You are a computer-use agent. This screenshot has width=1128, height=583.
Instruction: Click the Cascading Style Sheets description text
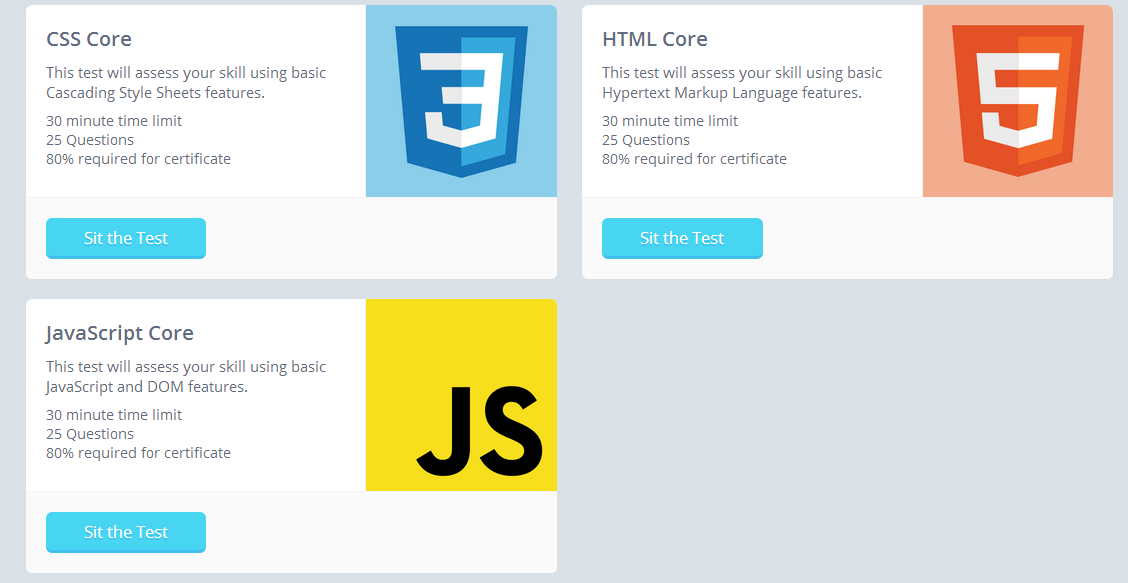(x=186, y=83)
